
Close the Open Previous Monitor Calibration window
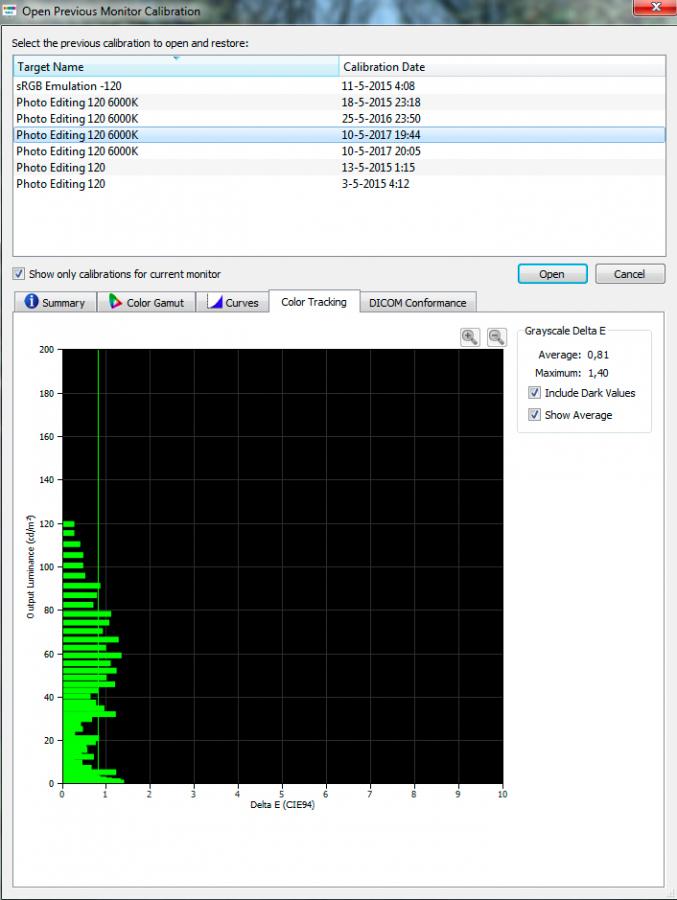click(x=655, y=7)
